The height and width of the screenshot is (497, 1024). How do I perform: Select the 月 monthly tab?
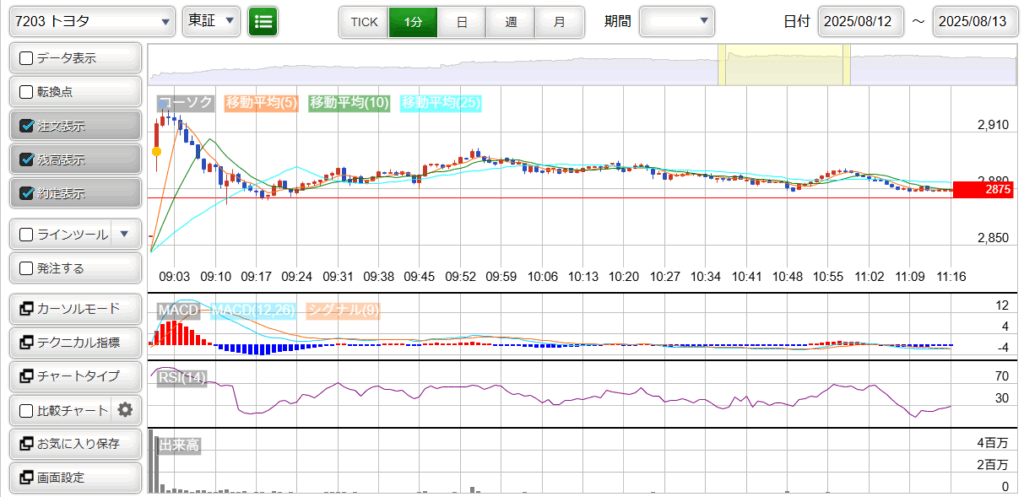coord(559,22)
